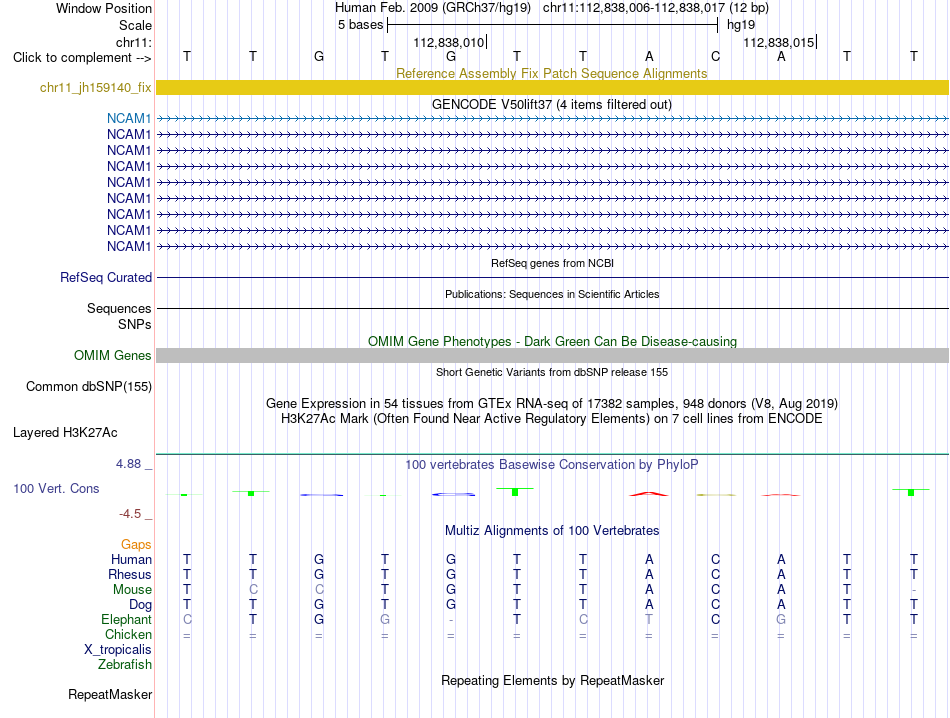Open 'Reference Assembly Fix Patch Sequence Alignments' title

pyautogui.click(x=551, y=73)
